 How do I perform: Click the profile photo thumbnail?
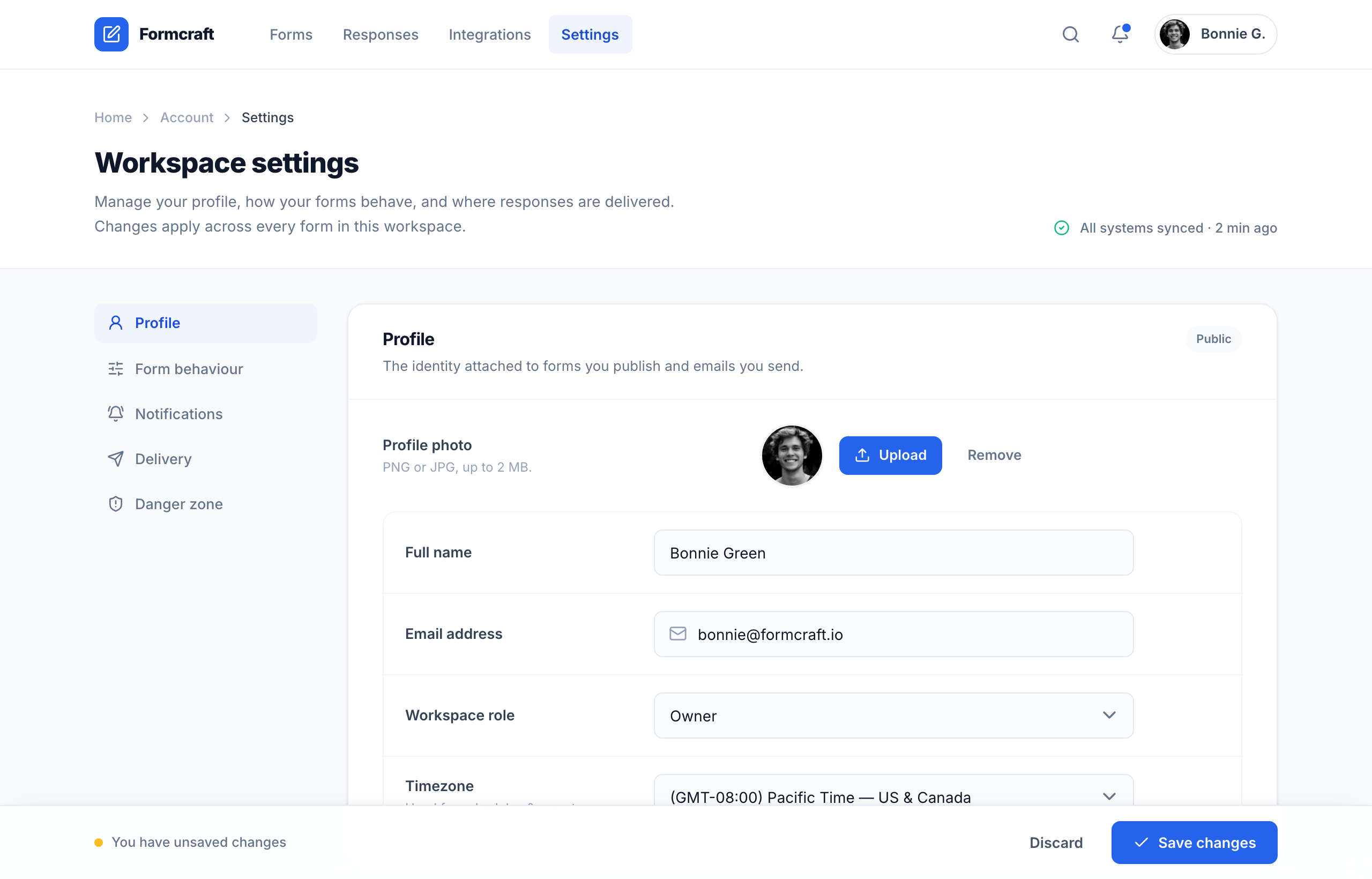(x=792, y=455)
